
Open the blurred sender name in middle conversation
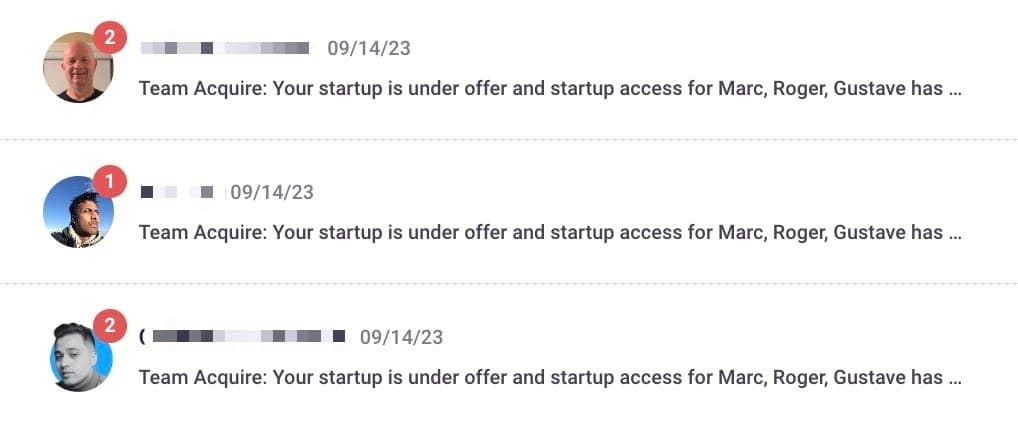(x=177, y=192)
